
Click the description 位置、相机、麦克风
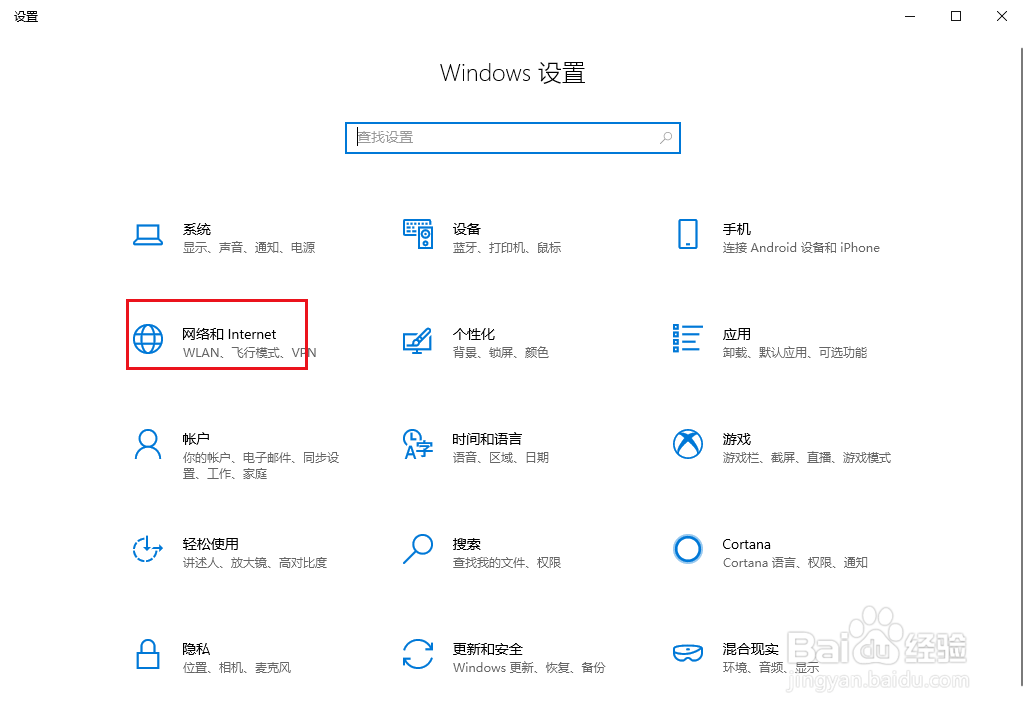pos(237,668)
